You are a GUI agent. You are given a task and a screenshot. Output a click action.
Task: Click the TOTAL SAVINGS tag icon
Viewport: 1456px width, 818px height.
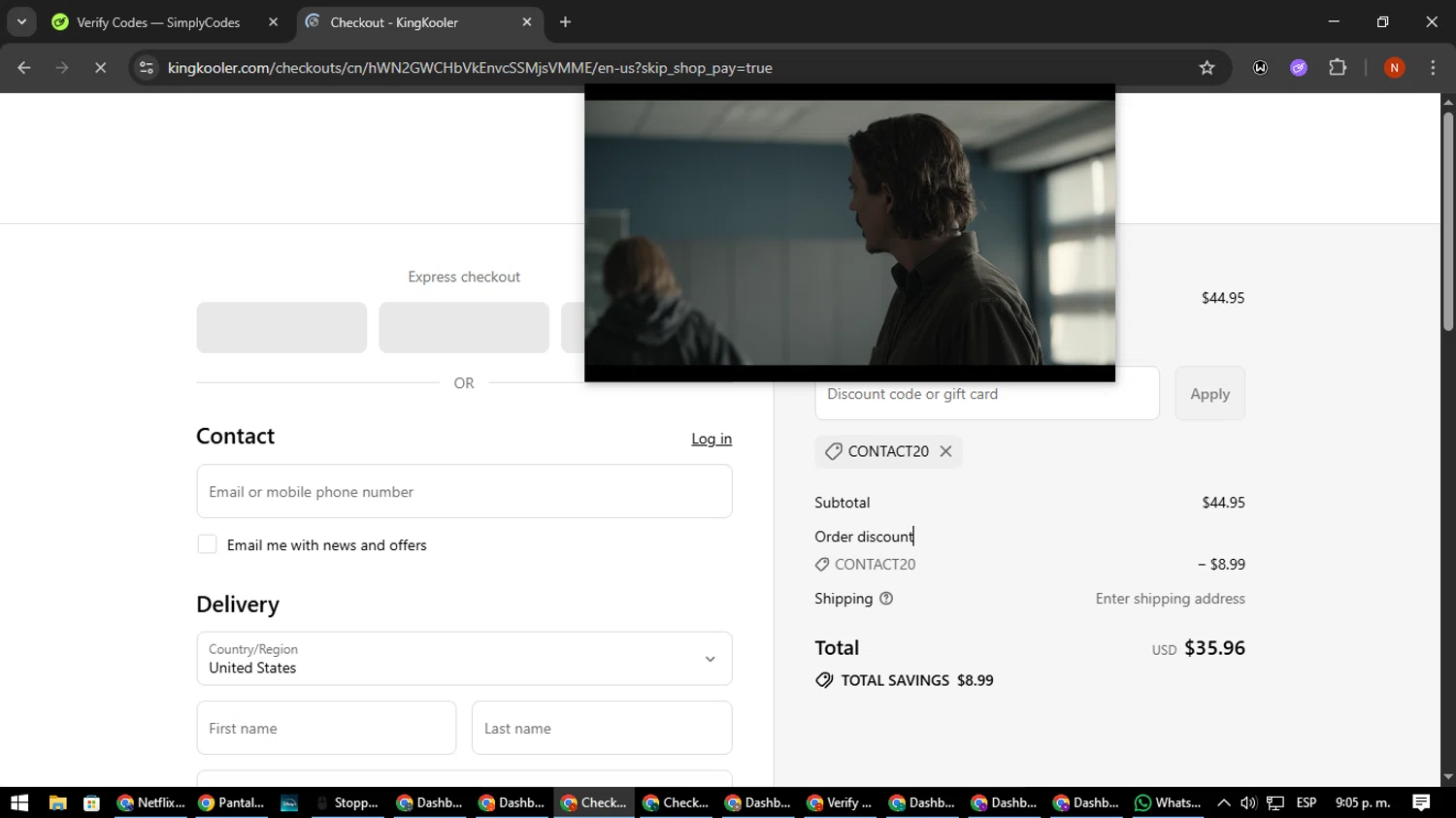click(824, 680)
